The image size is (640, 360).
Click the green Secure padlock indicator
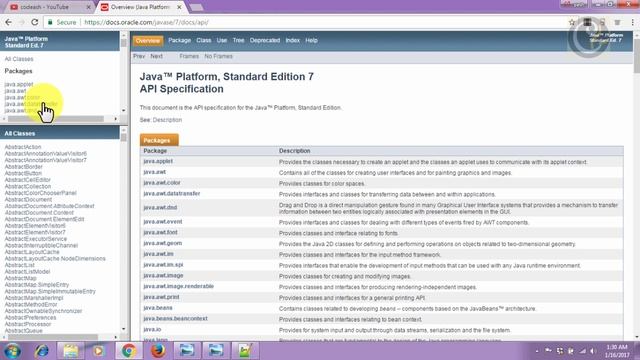pos(62,22)
